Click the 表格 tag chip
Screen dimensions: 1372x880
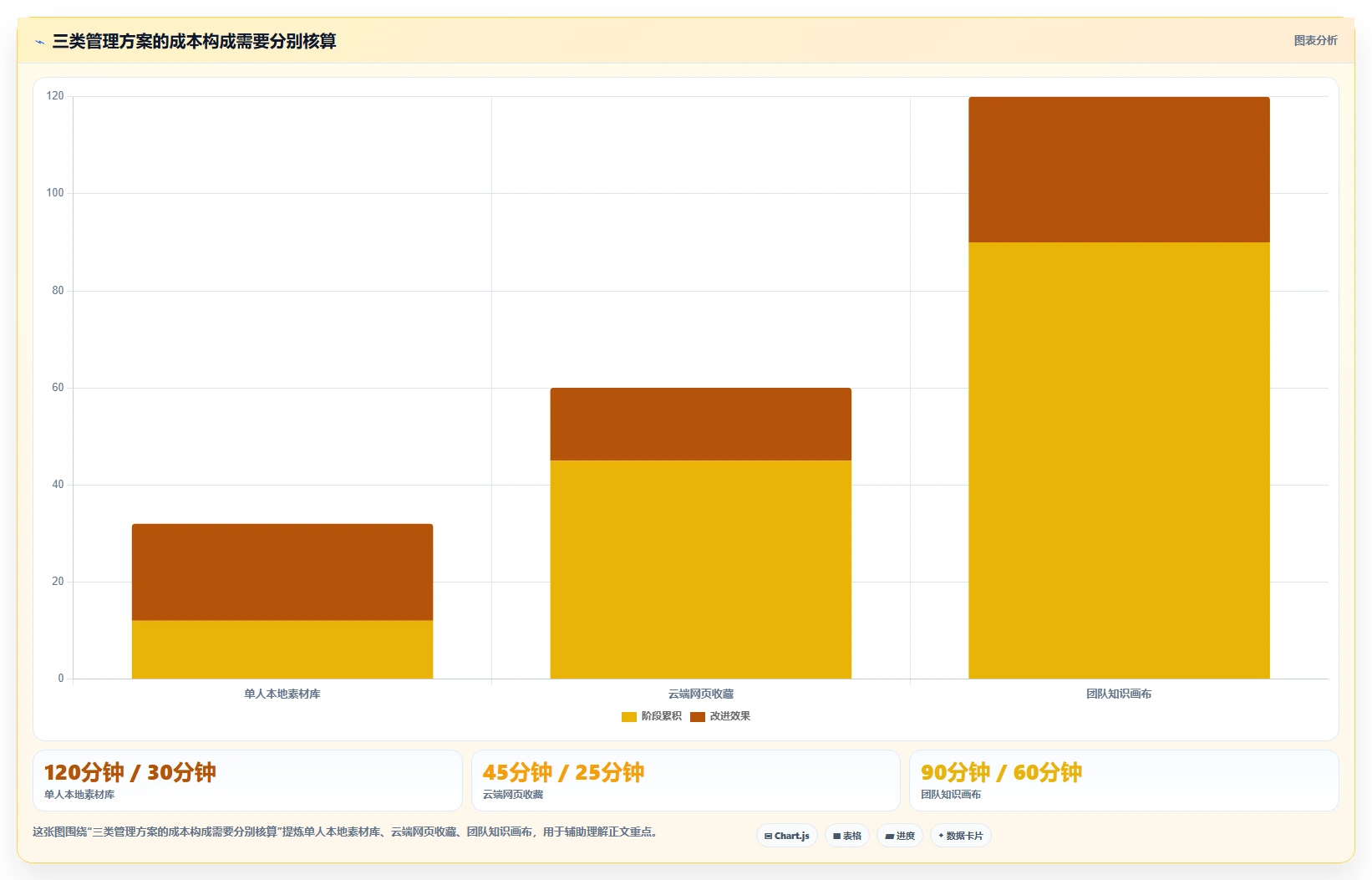click(847, 836)
